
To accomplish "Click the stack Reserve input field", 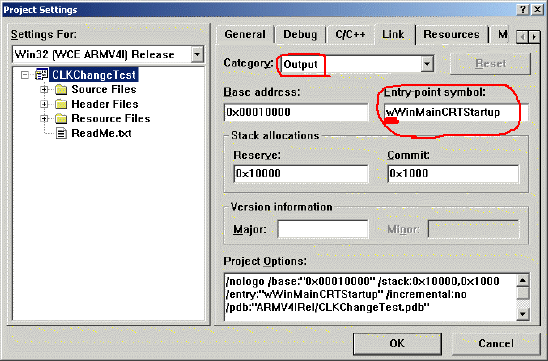I will coord(301,173).
